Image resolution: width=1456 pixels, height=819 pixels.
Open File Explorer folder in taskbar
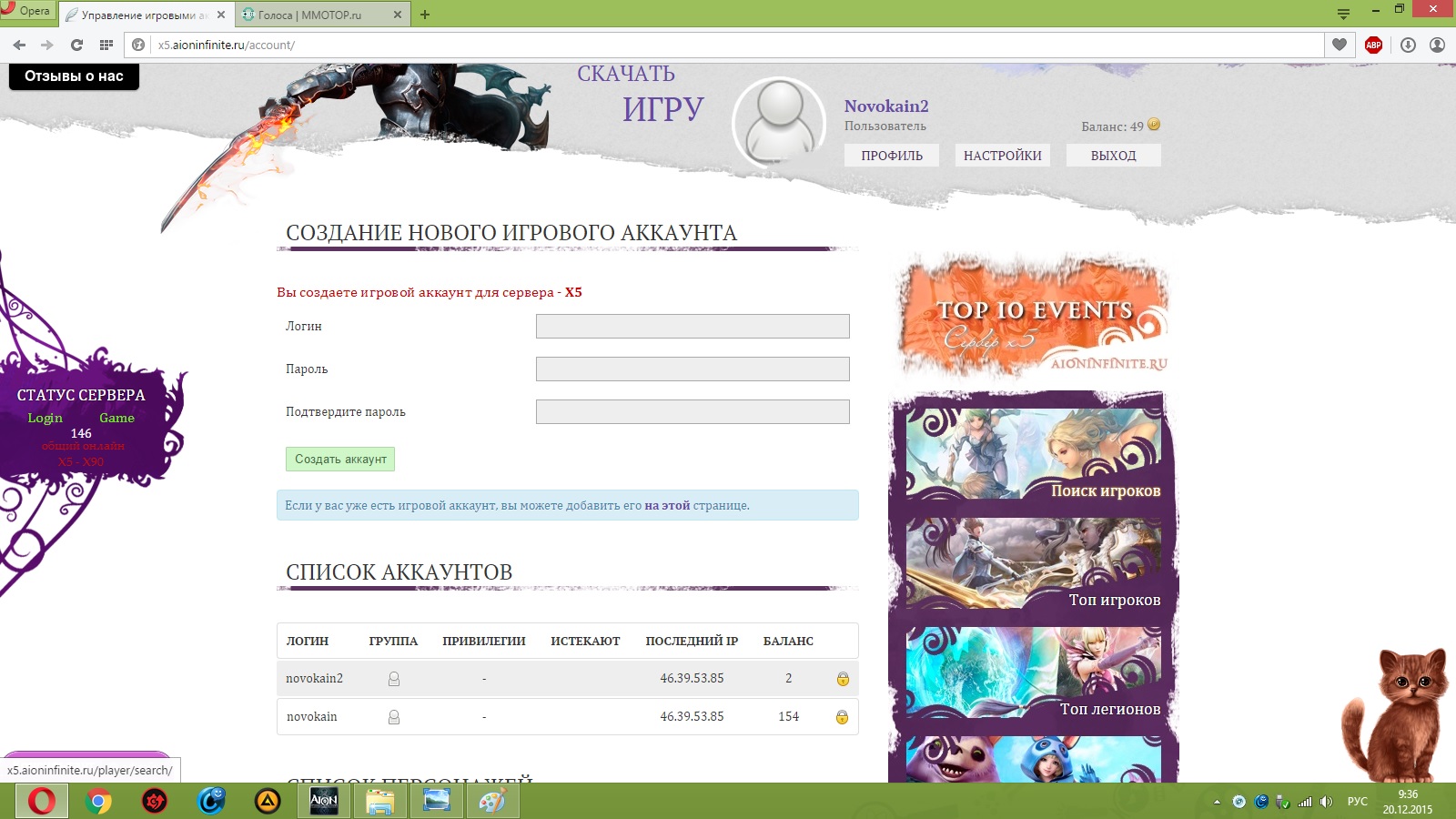380,801
